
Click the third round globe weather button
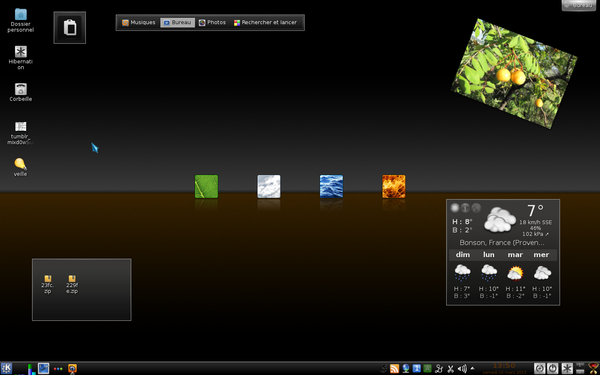476,208
